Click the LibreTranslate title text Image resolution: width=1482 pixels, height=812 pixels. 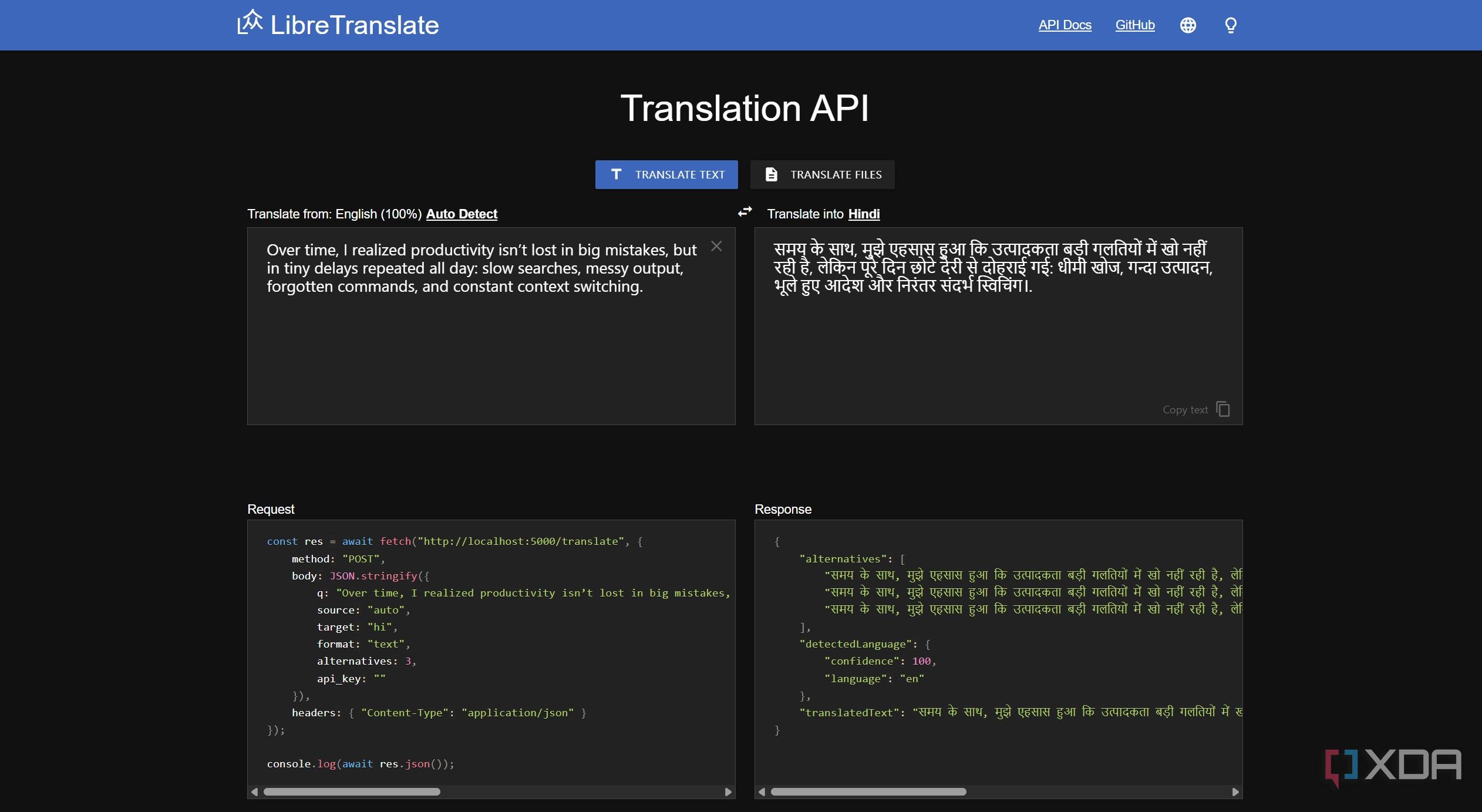[355, 25]
